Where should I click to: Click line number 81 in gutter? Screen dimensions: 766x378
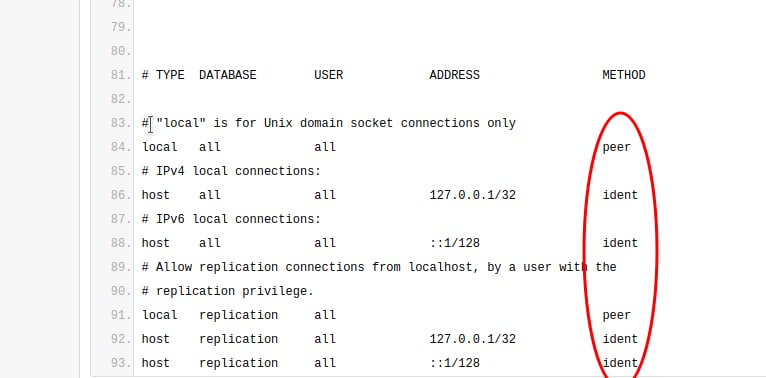121,75
